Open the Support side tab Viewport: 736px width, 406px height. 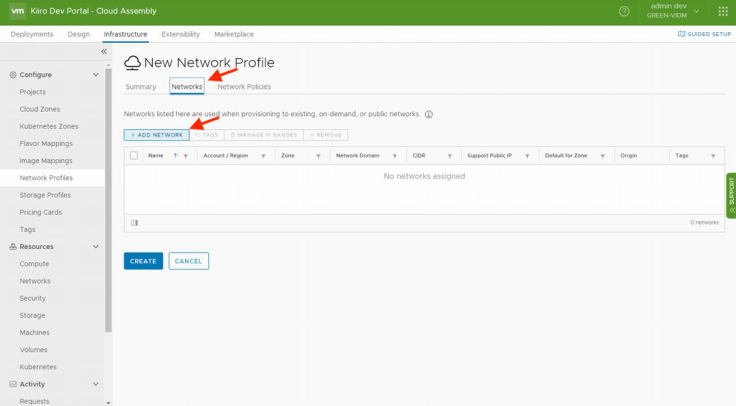pyautogui.click(x=731, y=195)
